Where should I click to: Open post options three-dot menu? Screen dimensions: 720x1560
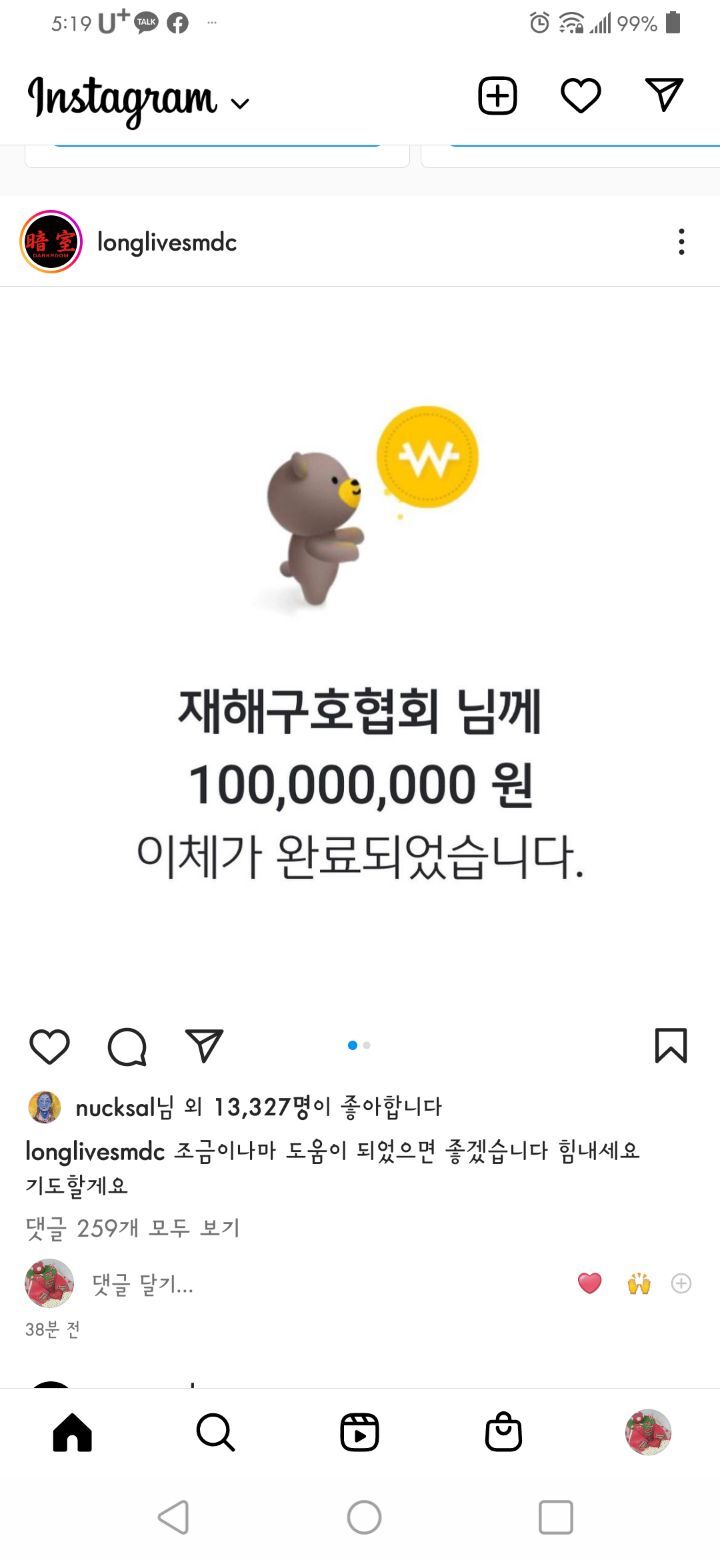[681, 242]
